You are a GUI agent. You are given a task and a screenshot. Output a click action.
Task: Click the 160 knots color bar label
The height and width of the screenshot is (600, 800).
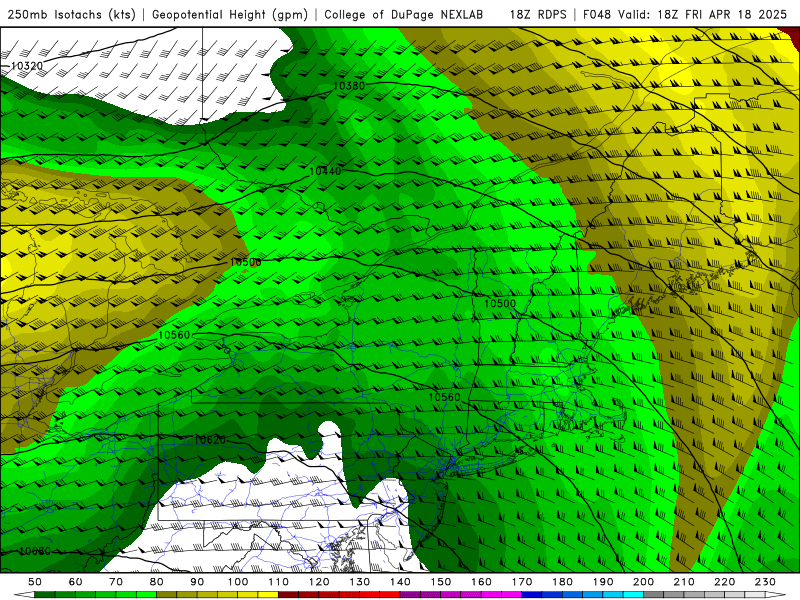(x=481, y=582)
